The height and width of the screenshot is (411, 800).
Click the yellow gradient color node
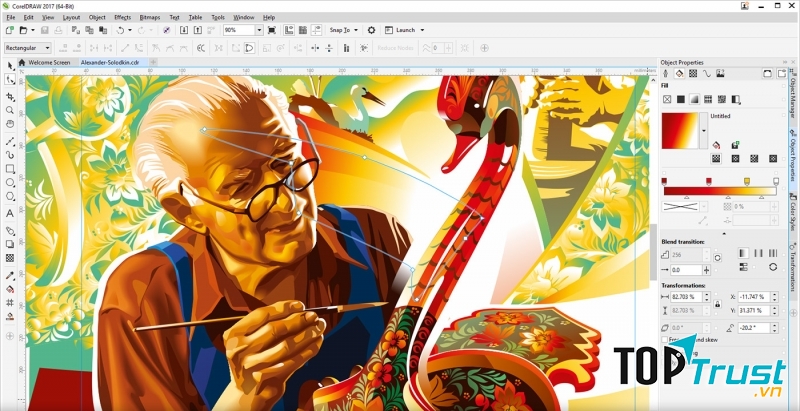[x=747, y=181]
